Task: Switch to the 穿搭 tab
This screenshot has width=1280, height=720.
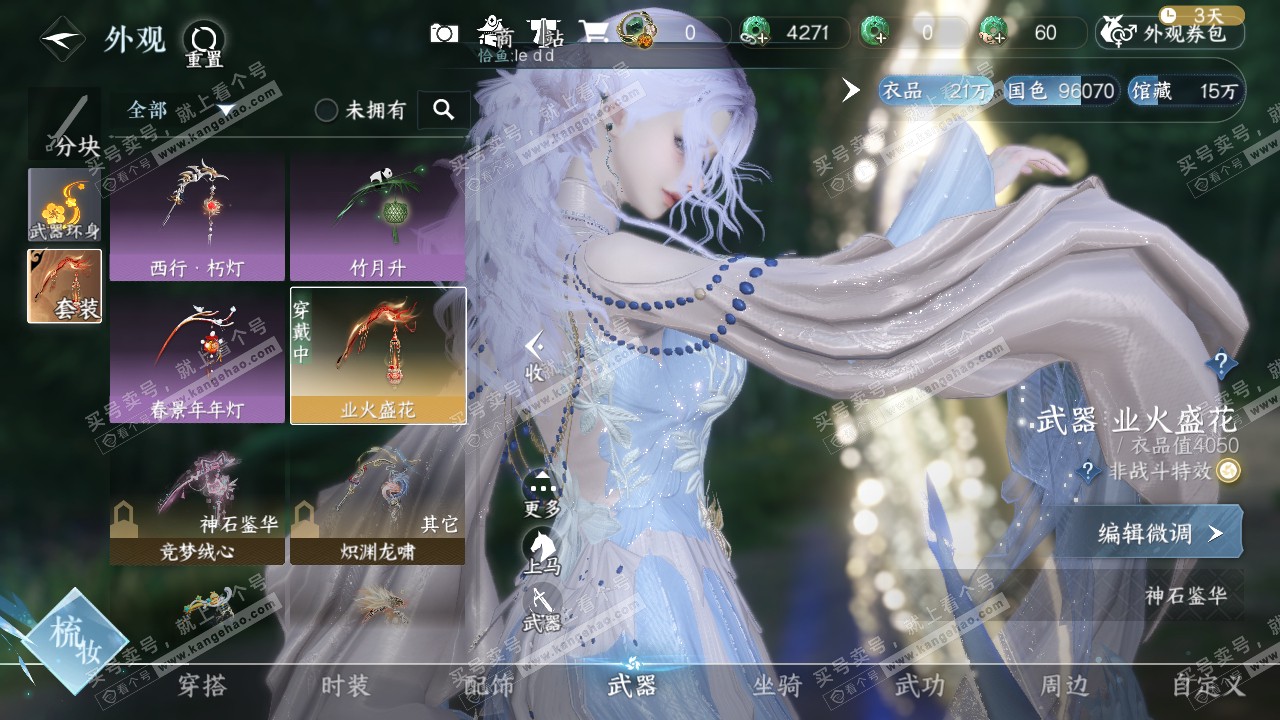Action: [x=202, y=685]
